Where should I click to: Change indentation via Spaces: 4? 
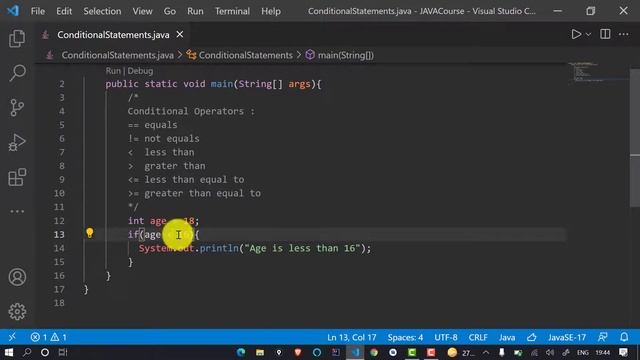(405, 338)
